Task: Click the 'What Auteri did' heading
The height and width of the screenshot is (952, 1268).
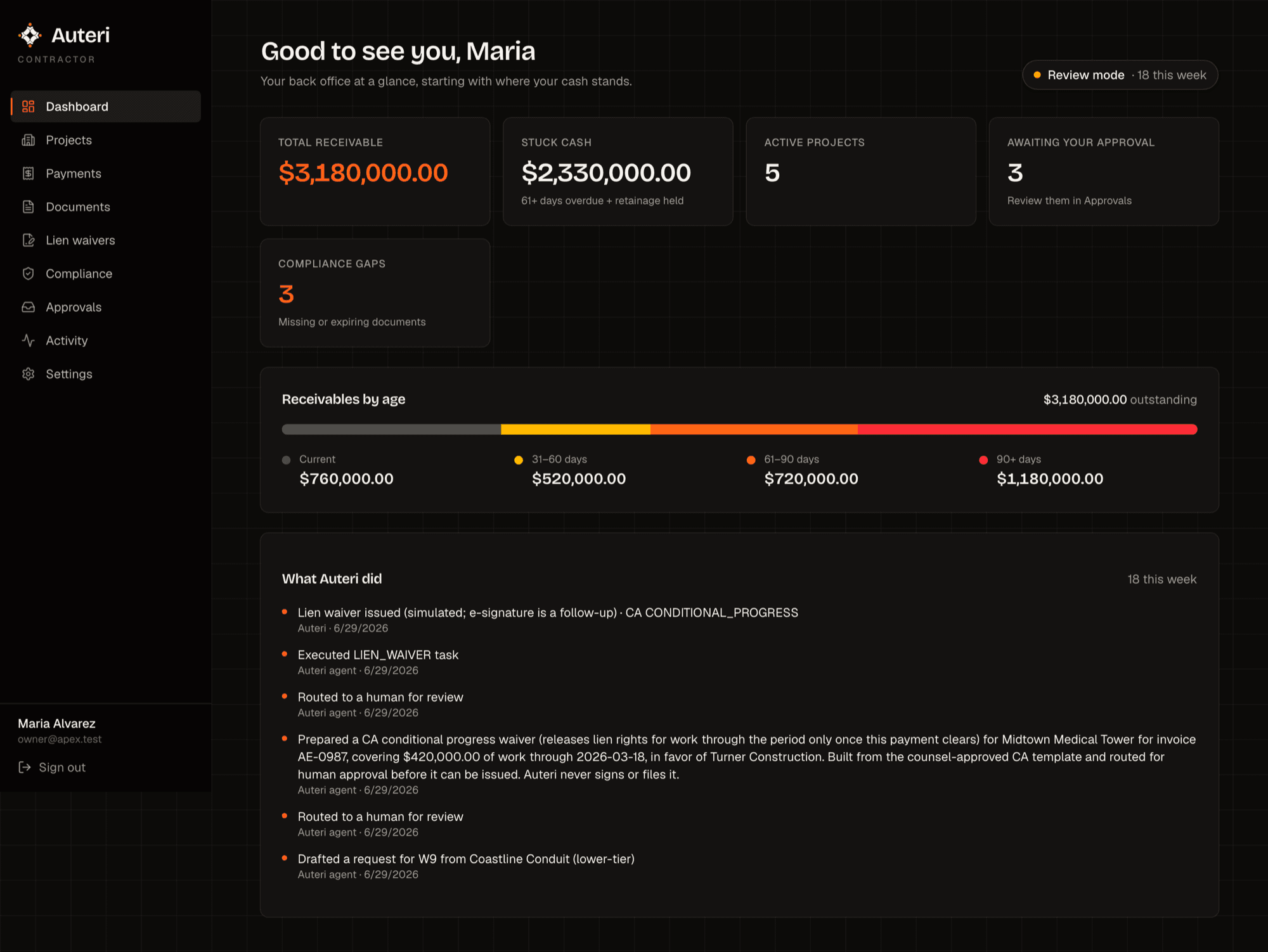Action: (332, 579)
